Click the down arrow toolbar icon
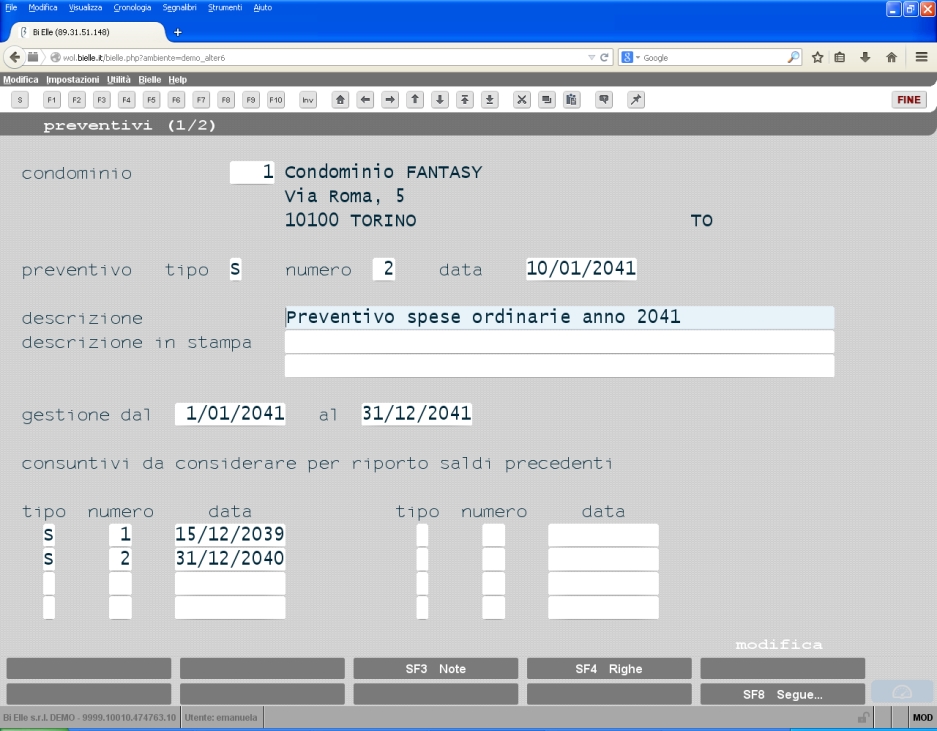 (440, 100)
